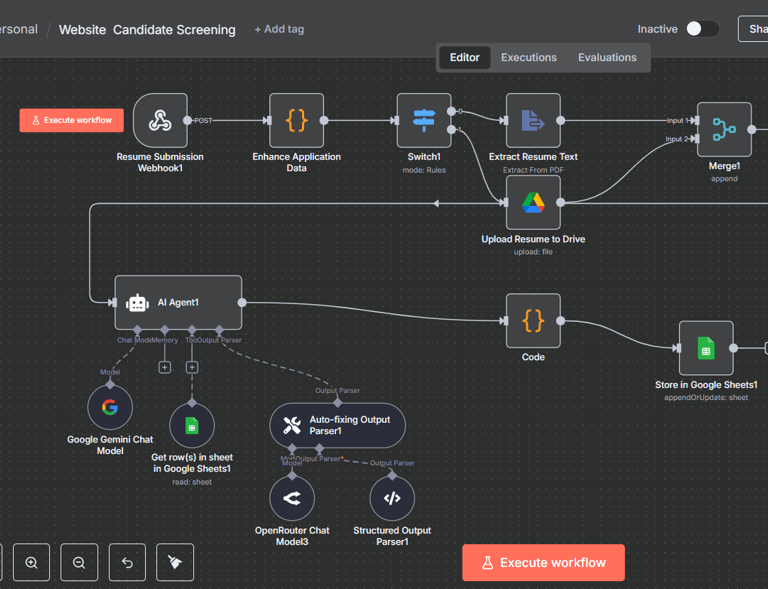Click the Add tag link
This screenshot has width=768, height=589.
[x=279, y=29]
